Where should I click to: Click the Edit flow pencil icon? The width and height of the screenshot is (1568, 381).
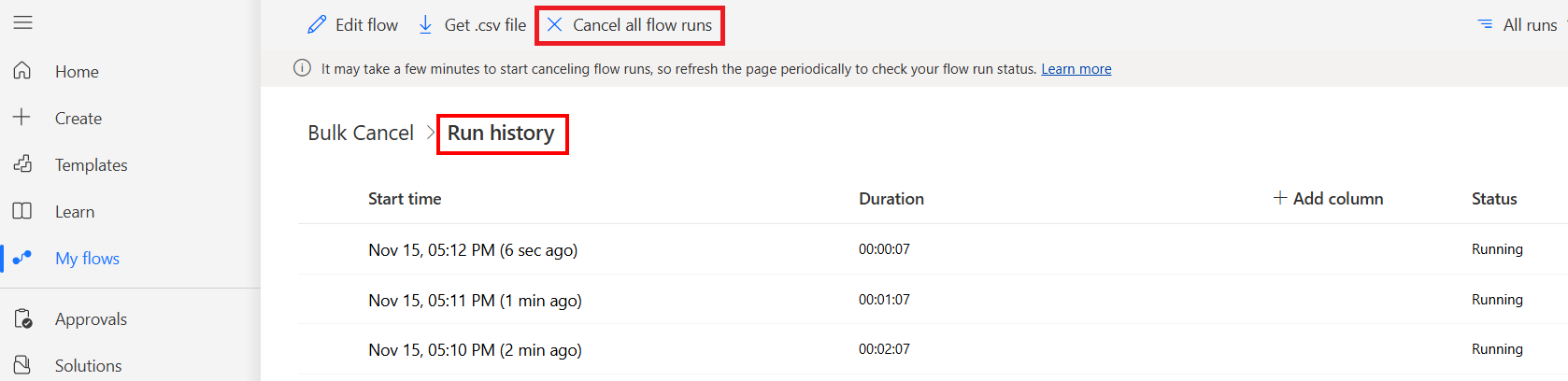point(317,25)
